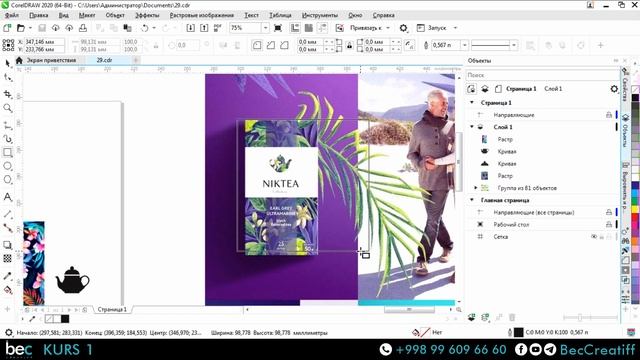
Task: Select the Transparency checkerboard tool
Action: pyautogui.click(x=7, y=258)
